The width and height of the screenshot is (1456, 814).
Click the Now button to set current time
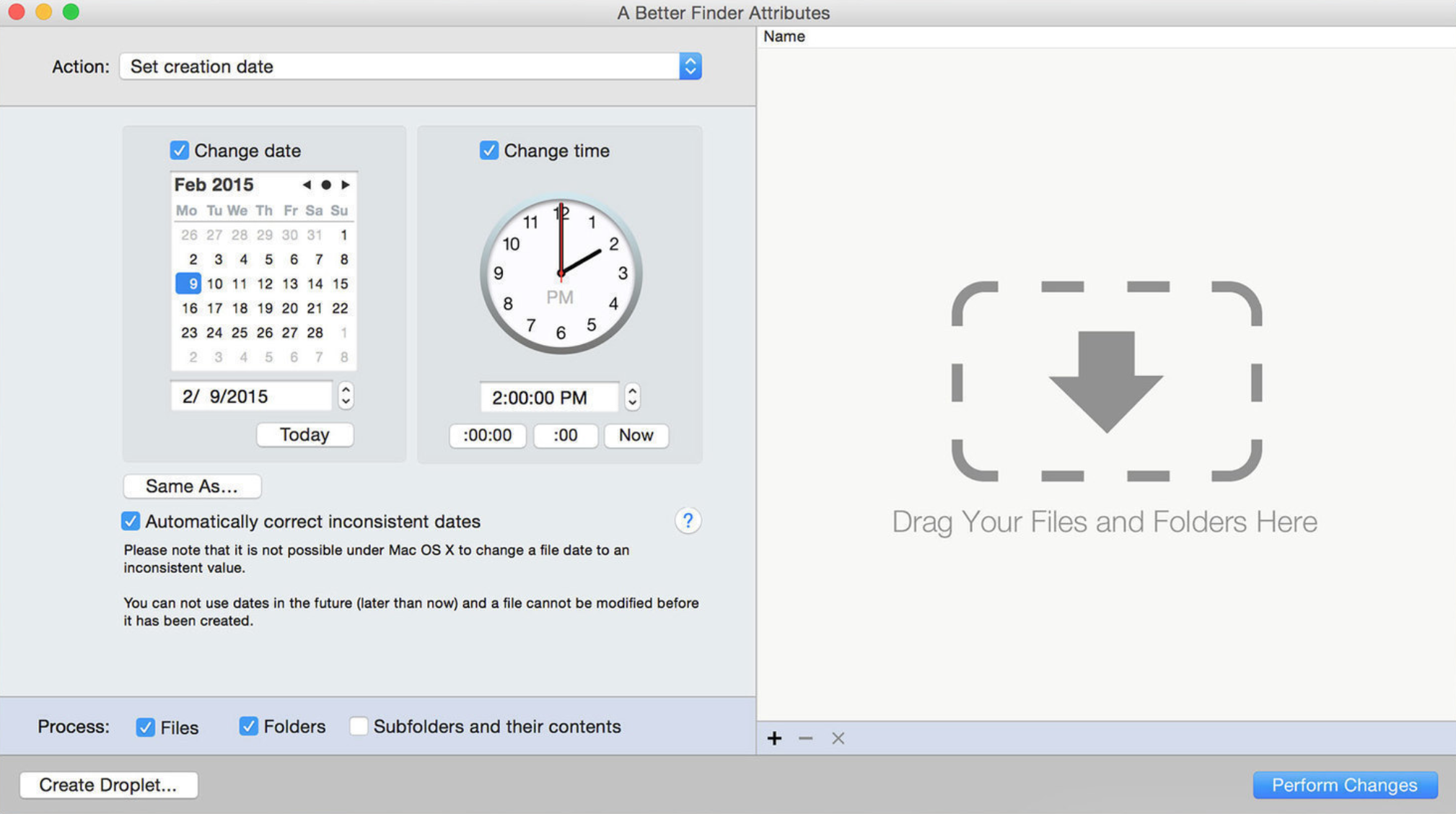tap(636, 434)
